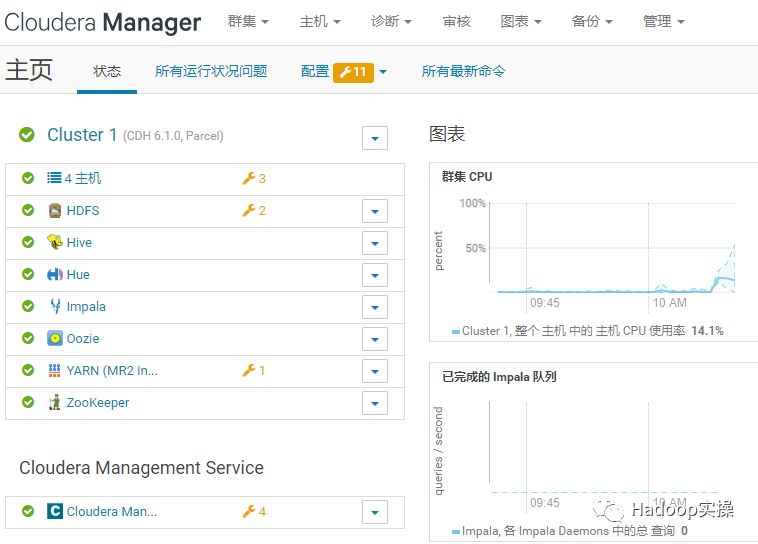758x544 pixels.
Task: Open HDFS configuration wrench showing 2 issues
Action: [x=254, y=210]
